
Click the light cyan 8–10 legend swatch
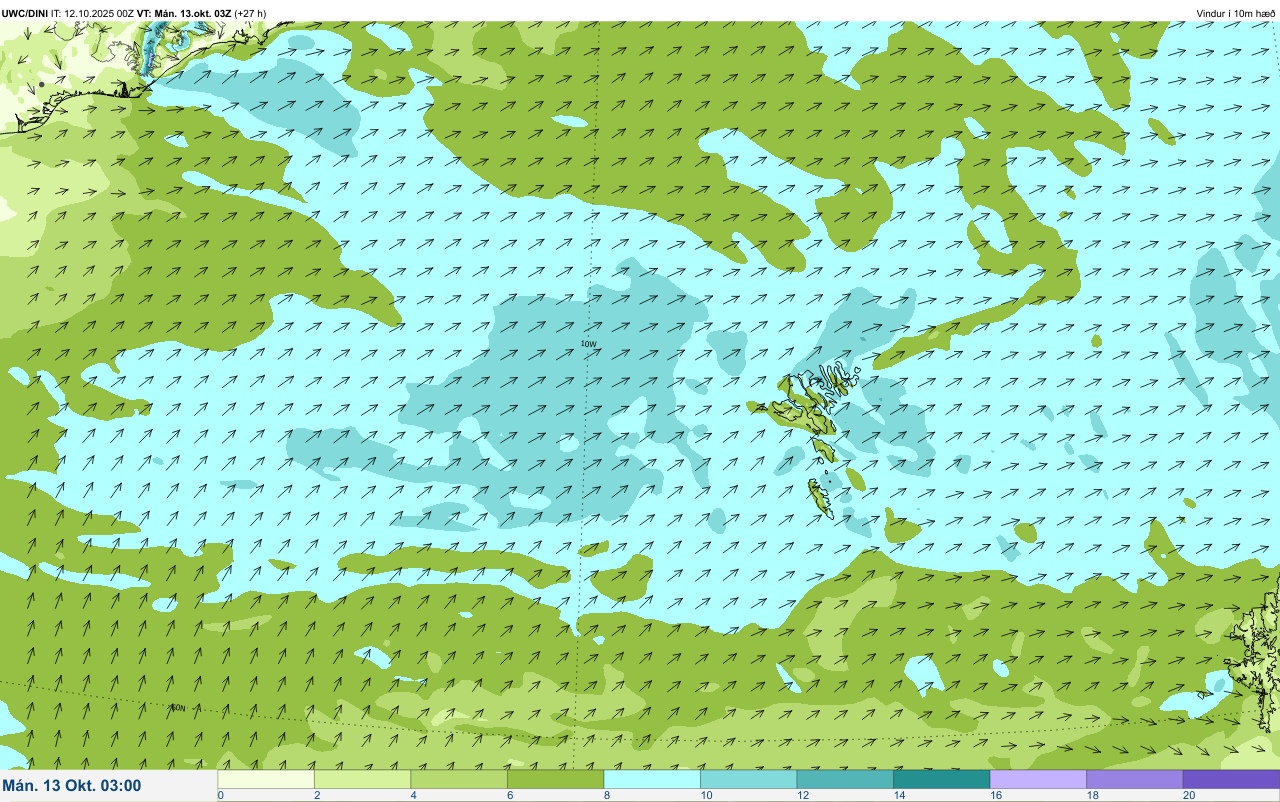point(652,780)
